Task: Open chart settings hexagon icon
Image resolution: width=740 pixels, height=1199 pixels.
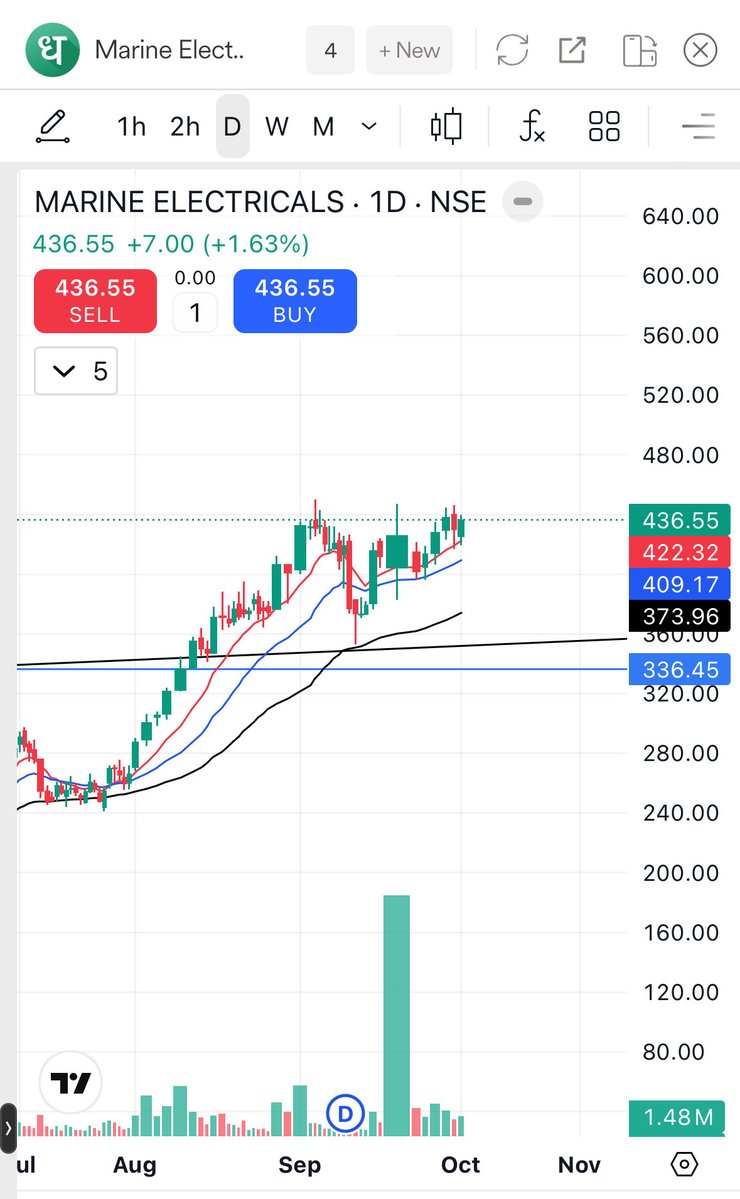Action: tap(684, 1165)
